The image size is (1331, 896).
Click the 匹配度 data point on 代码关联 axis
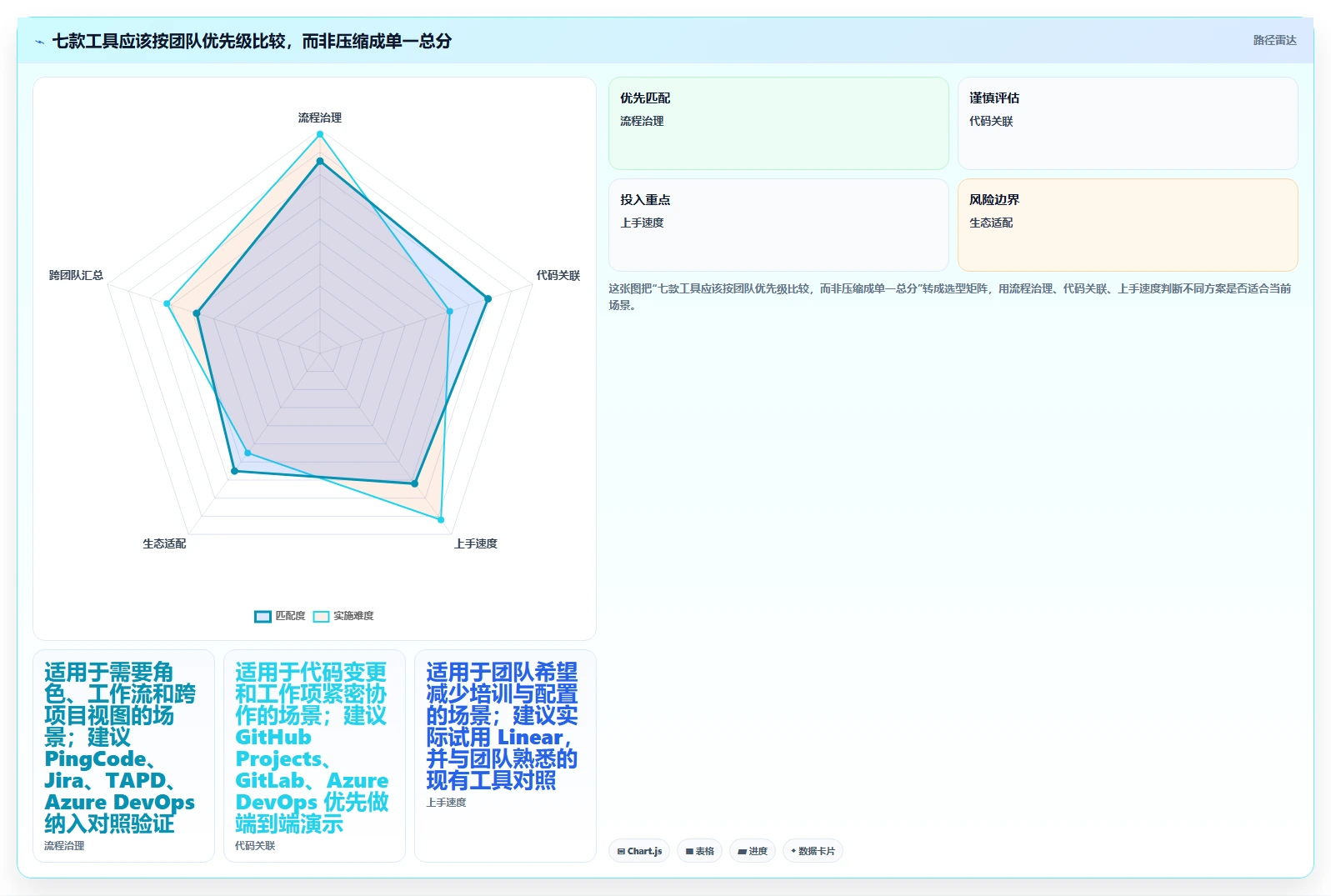pos(488,298)
